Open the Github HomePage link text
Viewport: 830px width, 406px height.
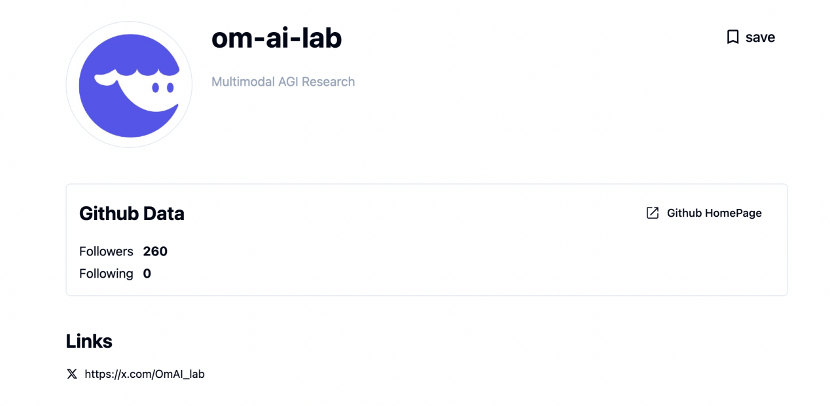pyautogui.click(x=714, y=213)
